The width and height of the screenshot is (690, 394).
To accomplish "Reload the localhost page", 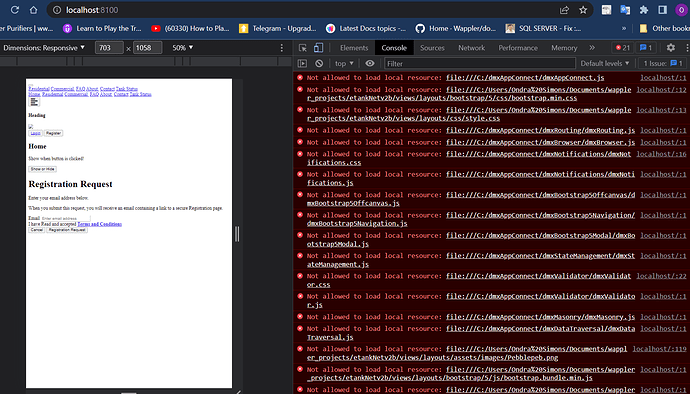I will click(x=15, y=10).
